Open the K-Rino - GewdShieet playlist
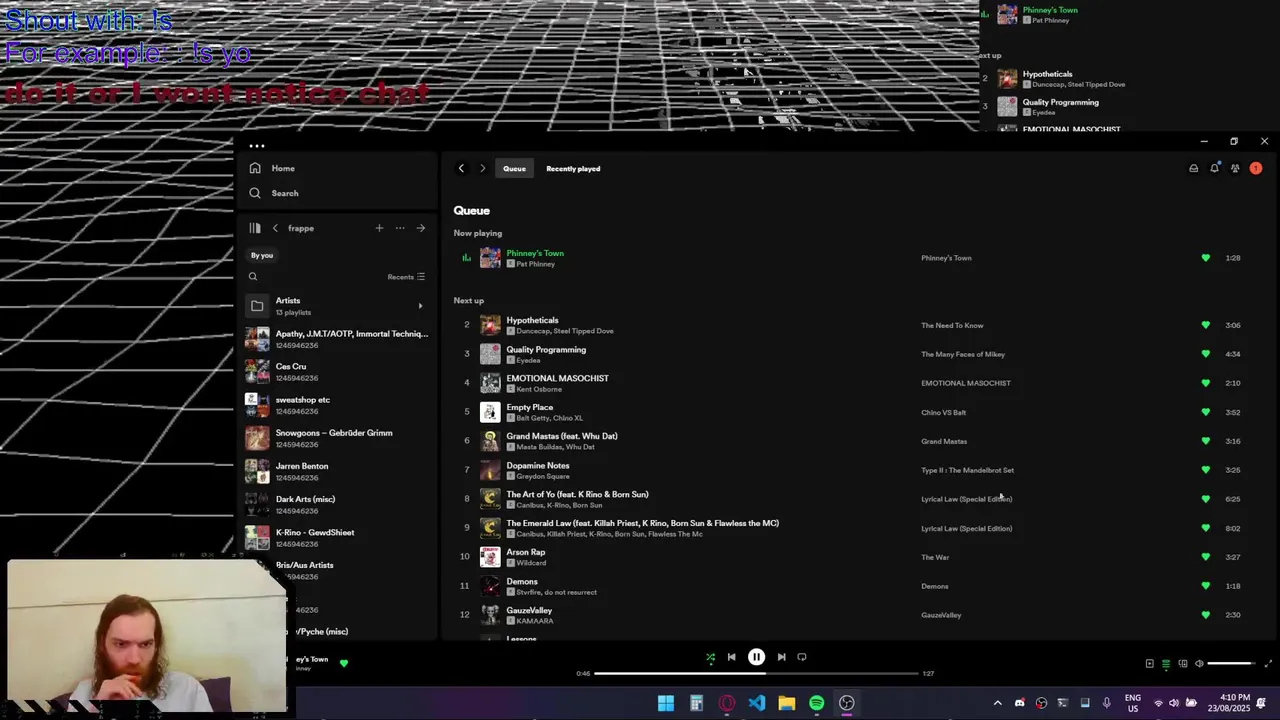Image resolution: width=1280 pixels, height=720 pixels. tap(337, 537)
